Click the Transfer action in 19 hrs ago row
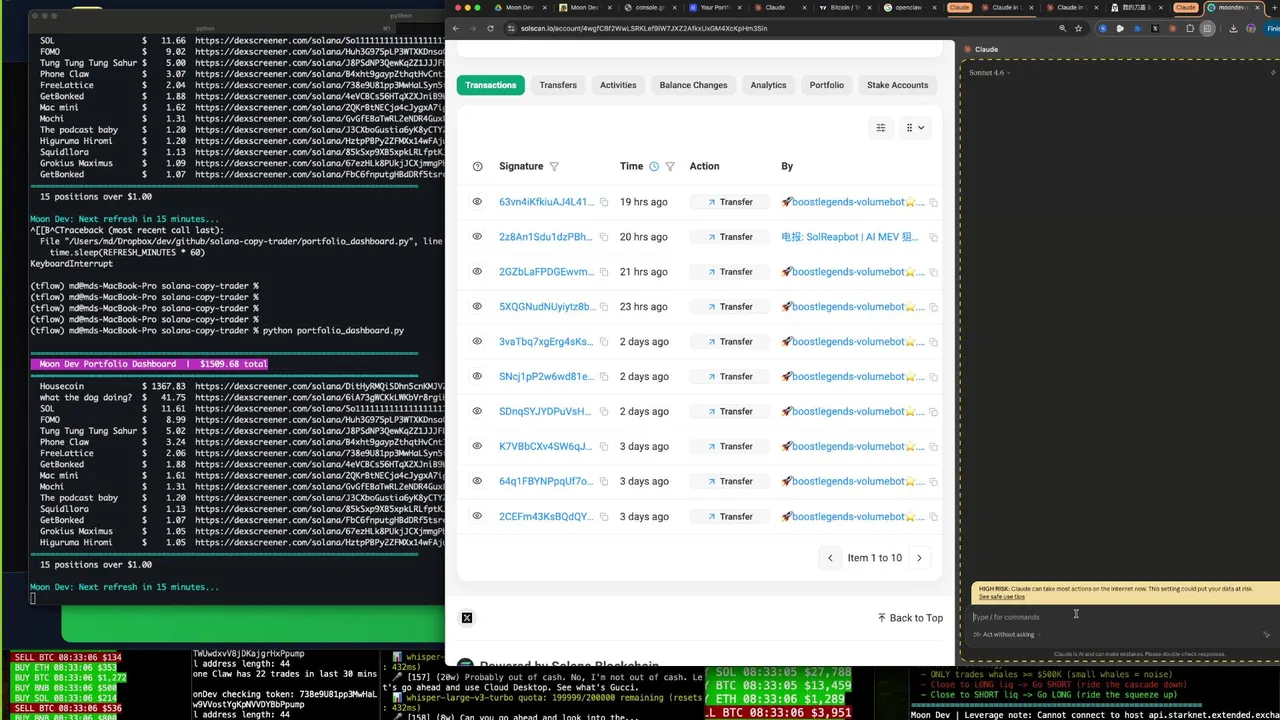The image size is (1280, 720). pos(730,202)
